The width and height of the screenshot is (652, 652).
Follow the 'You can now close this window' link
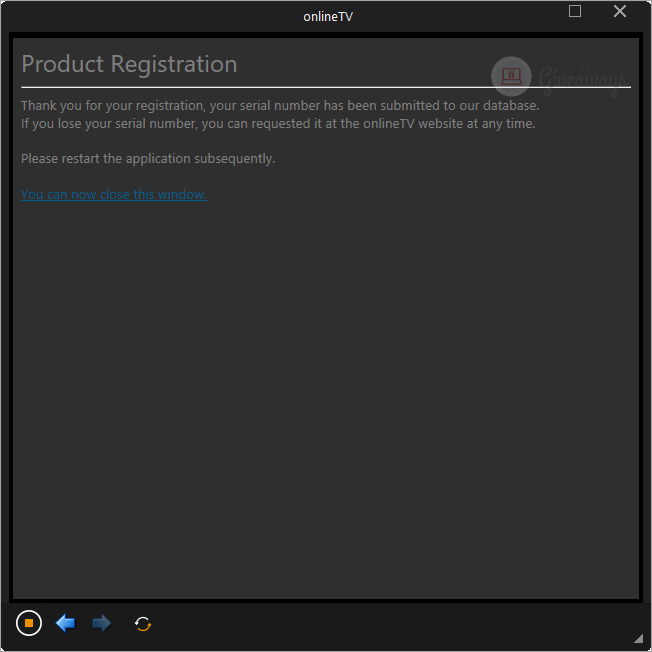coord(114,194)
